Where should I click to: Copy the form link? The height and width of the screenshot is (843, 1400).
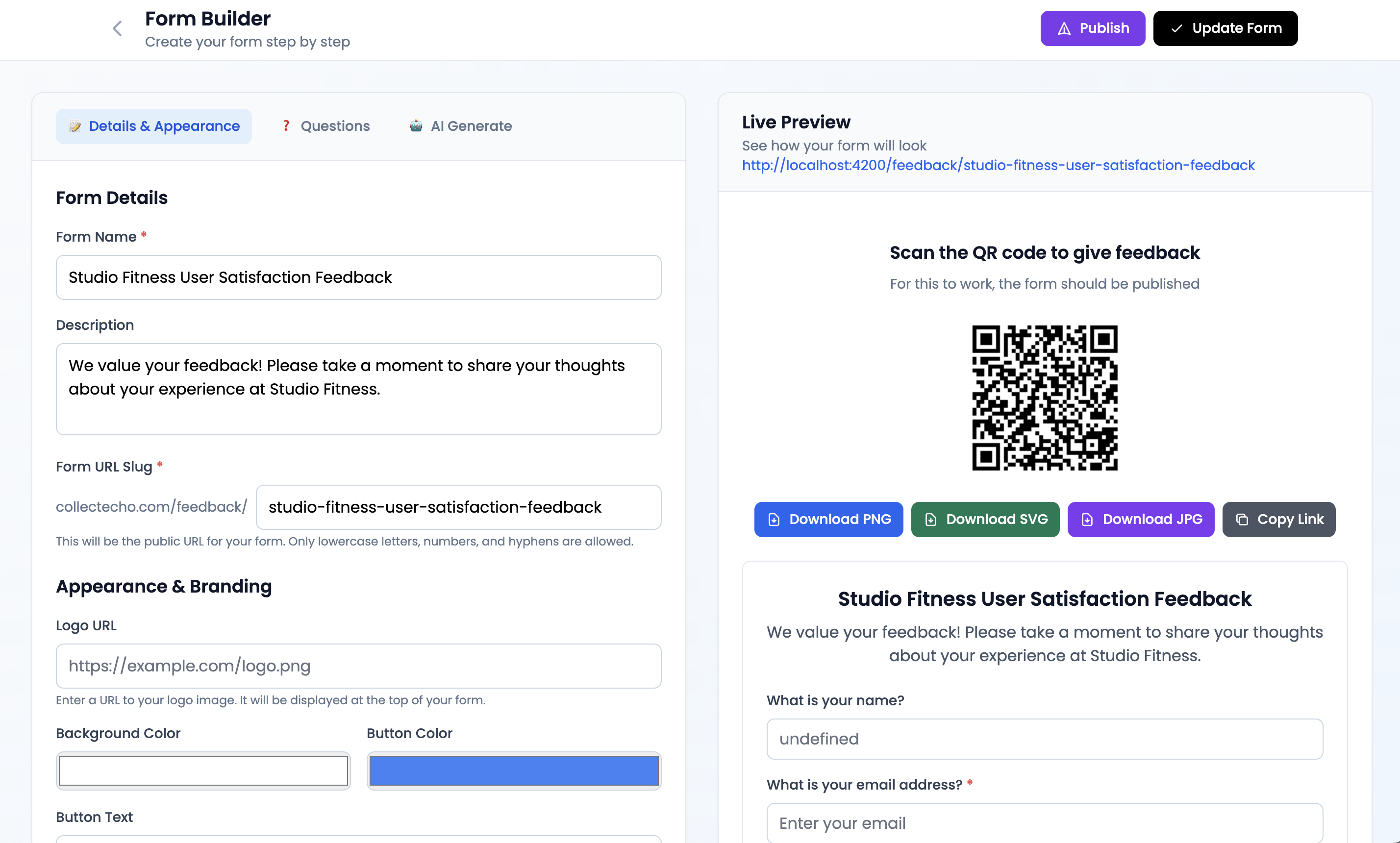point(1279,519)
